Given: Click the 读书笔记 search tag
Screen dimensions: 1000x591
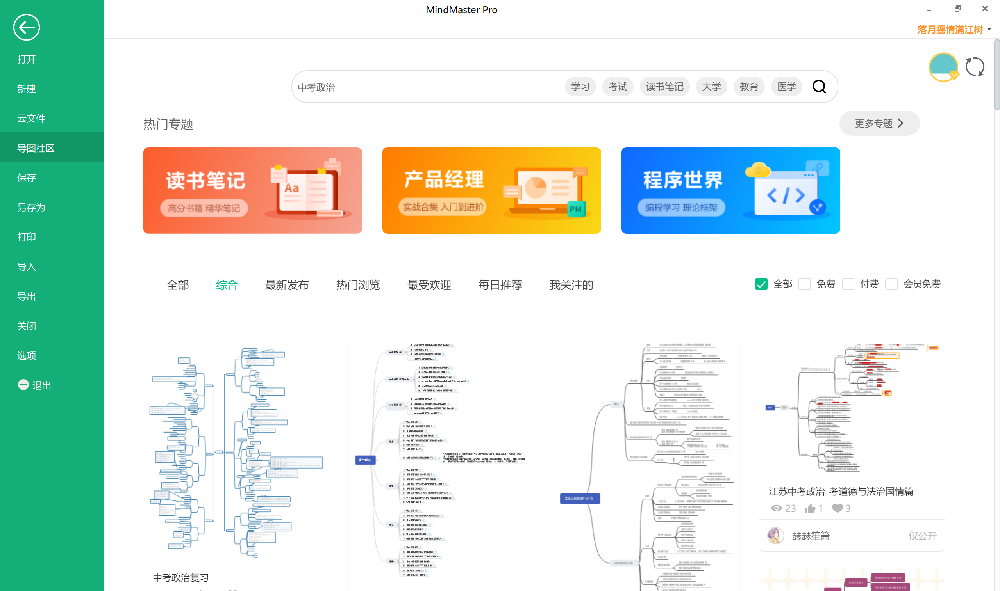Looking at the screenshot, I should (x=664, y=87).
